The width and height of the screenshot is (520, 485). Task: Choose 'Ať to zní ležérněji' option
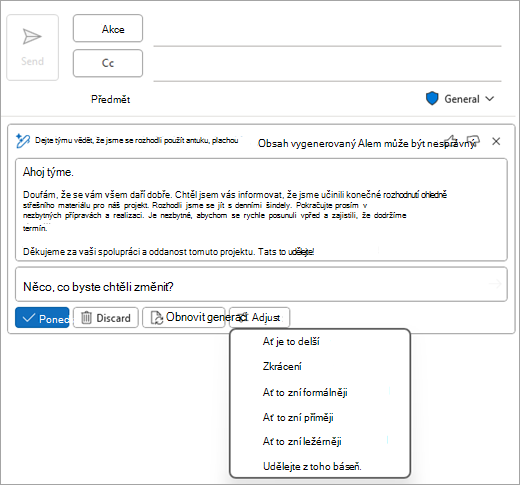pyautogui.click(x=302, y=442)
